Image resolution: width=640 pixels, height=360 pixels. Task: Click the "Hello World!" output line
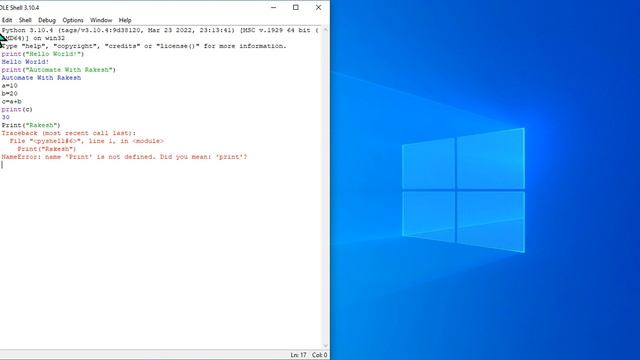point(25,62)
